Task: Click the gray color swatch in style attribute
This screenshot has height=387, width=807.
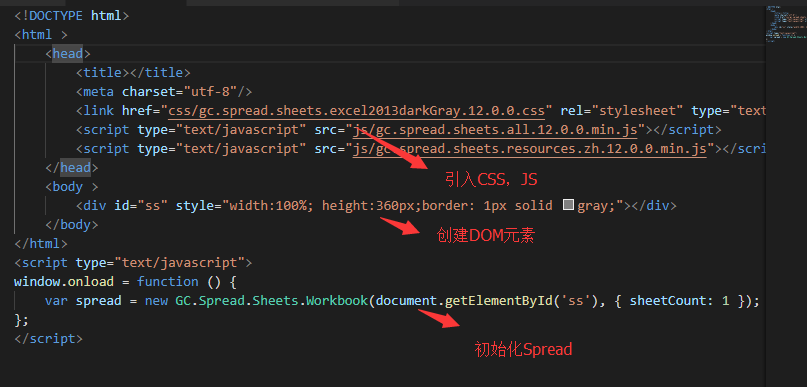Action: [568, 205]
